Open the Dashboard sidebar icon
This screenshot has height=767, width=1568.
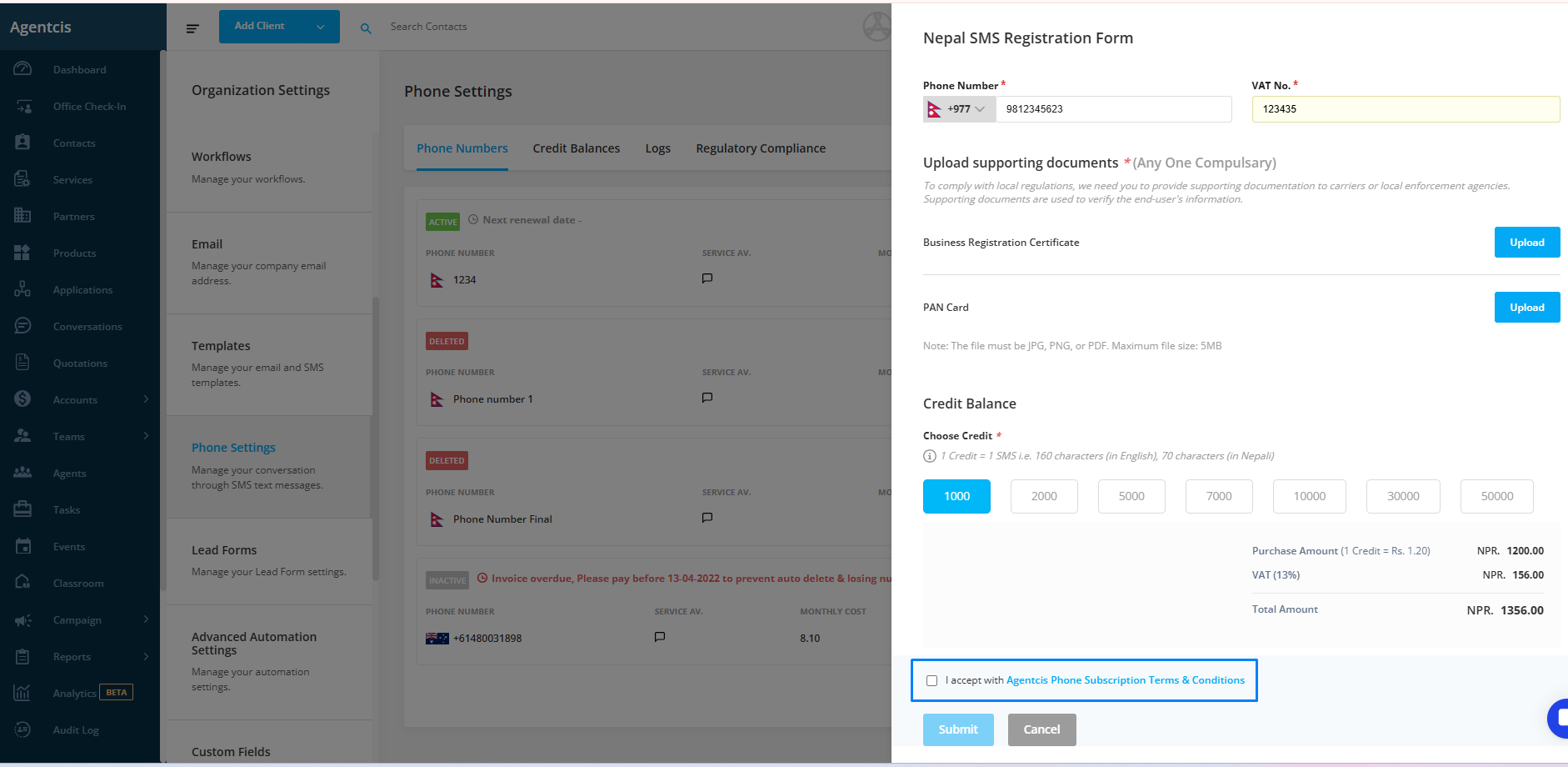coord(22,69)
